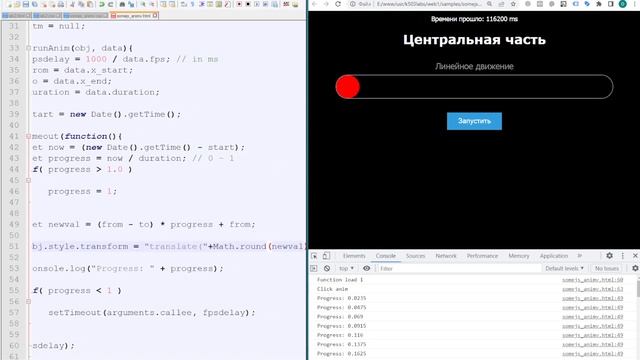Click the Print toolbar icon in the editor

[61, 4]
